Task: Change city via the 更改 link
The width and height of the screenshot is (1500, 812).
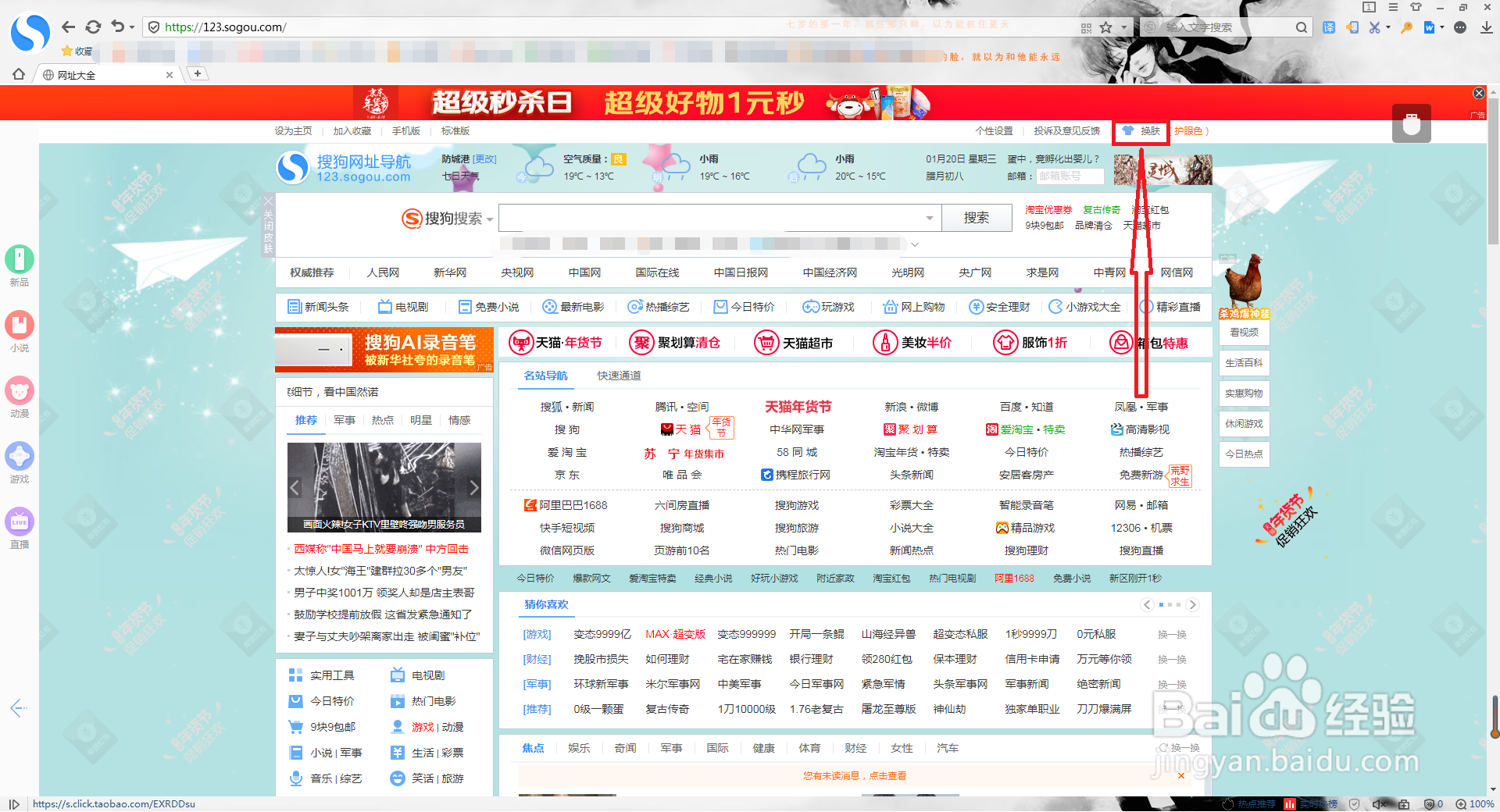Action: (484, 159)
